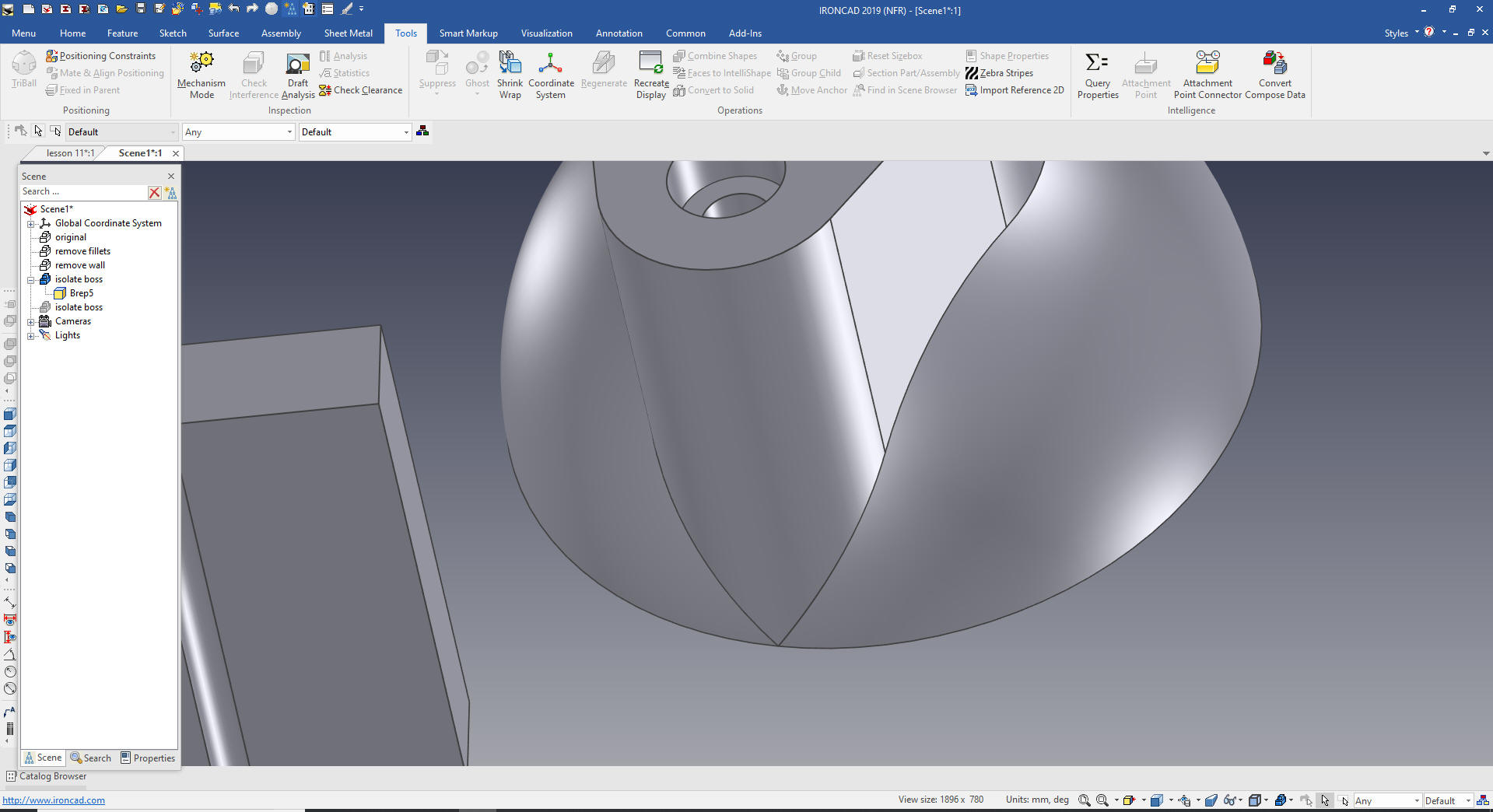Switch to the Visualization ribbon tab
The image size is (1493, 812).
tap(546, 33)
